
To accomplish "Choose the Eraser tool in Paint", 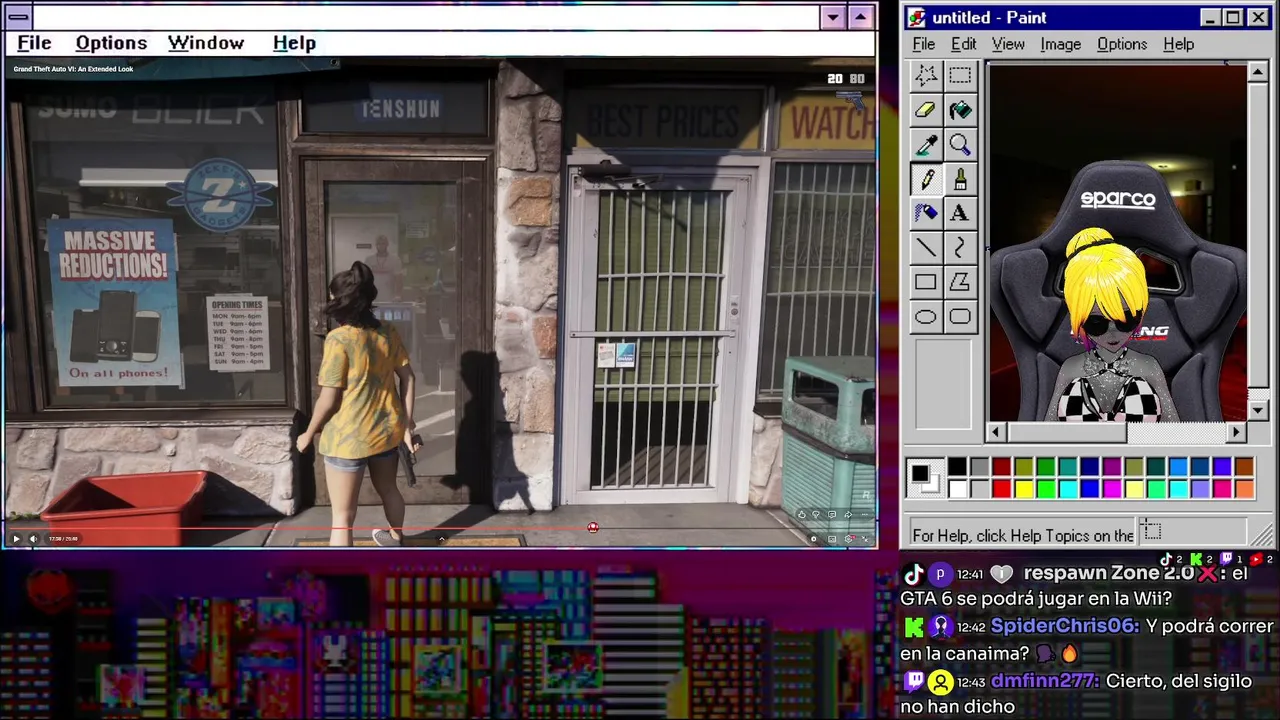I will 926,111.
